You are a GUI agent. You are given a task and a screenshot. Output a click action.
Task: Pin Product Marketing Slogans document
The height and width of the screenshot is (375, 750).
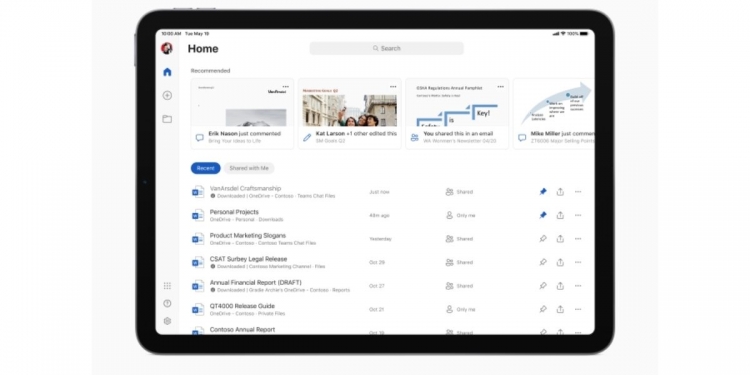coord(543,239)
